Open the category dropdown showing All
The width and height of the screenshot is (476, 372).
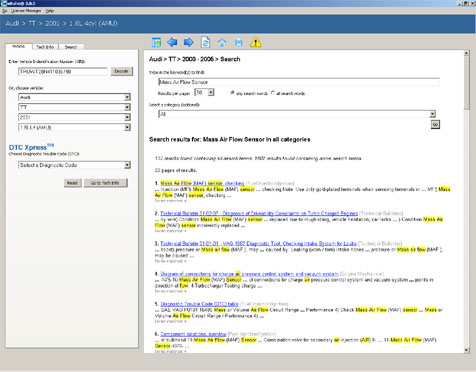(297, 114)
